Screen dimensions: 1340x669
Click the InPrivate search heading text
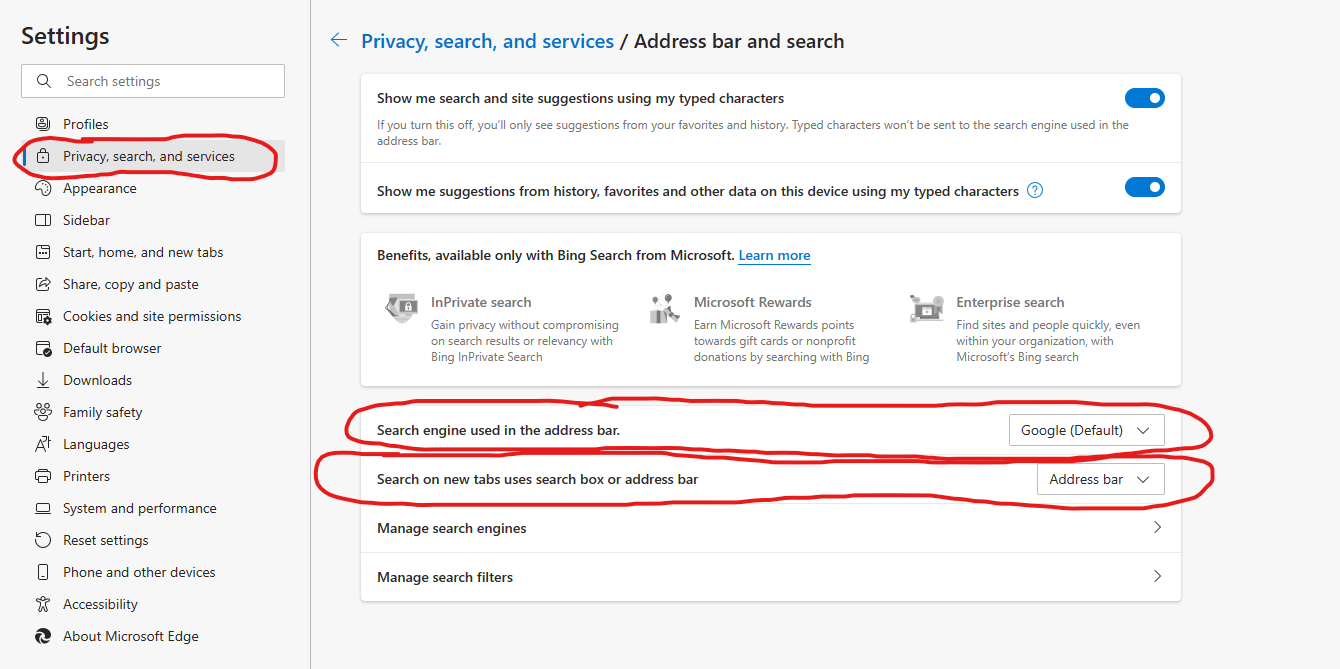tap(481, 302)
